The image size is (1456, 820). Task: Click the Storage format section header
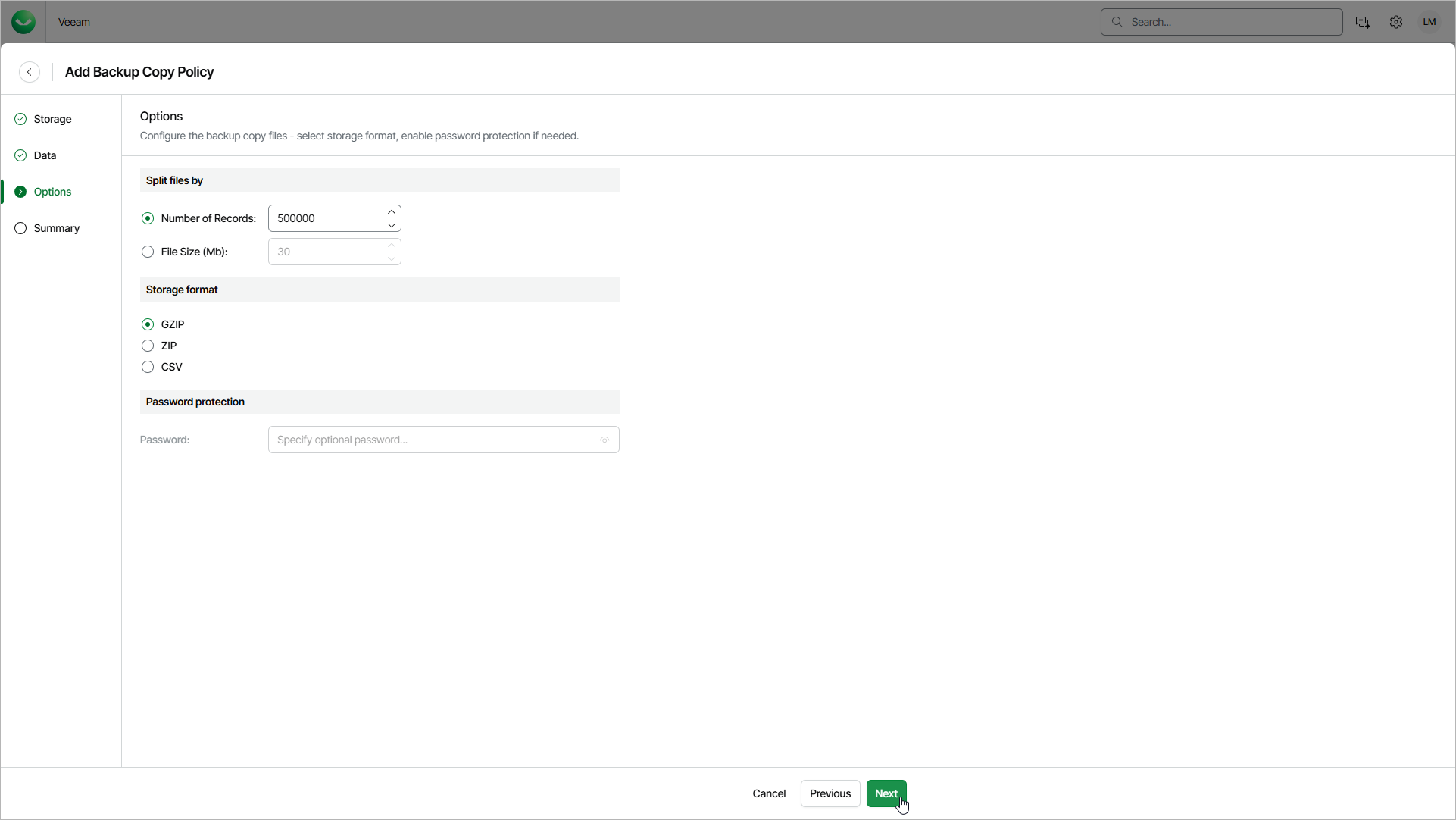click(380, 290)
